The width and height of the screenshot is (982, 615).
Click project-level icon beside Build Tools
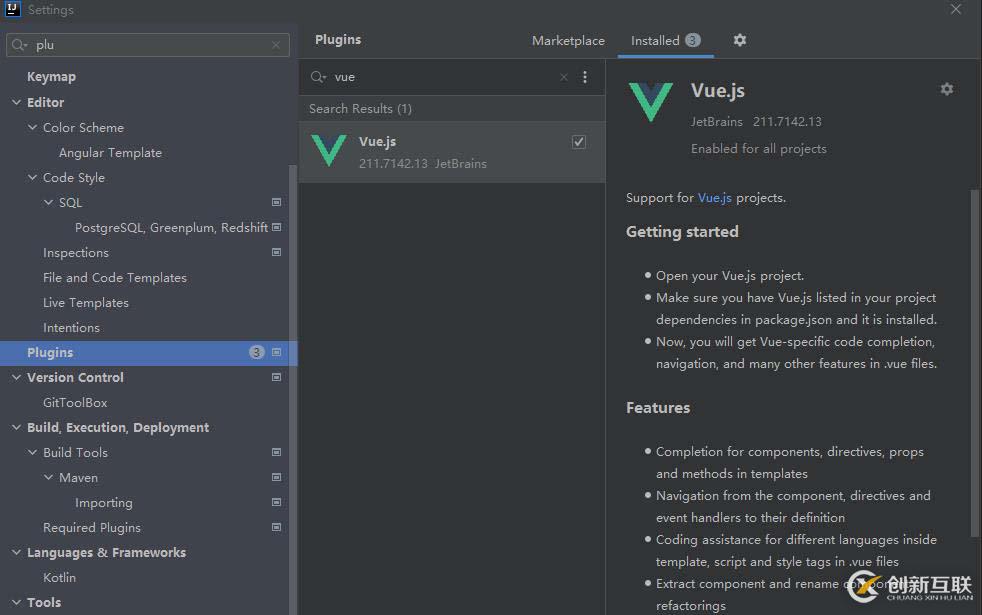(x=276, y=452)
